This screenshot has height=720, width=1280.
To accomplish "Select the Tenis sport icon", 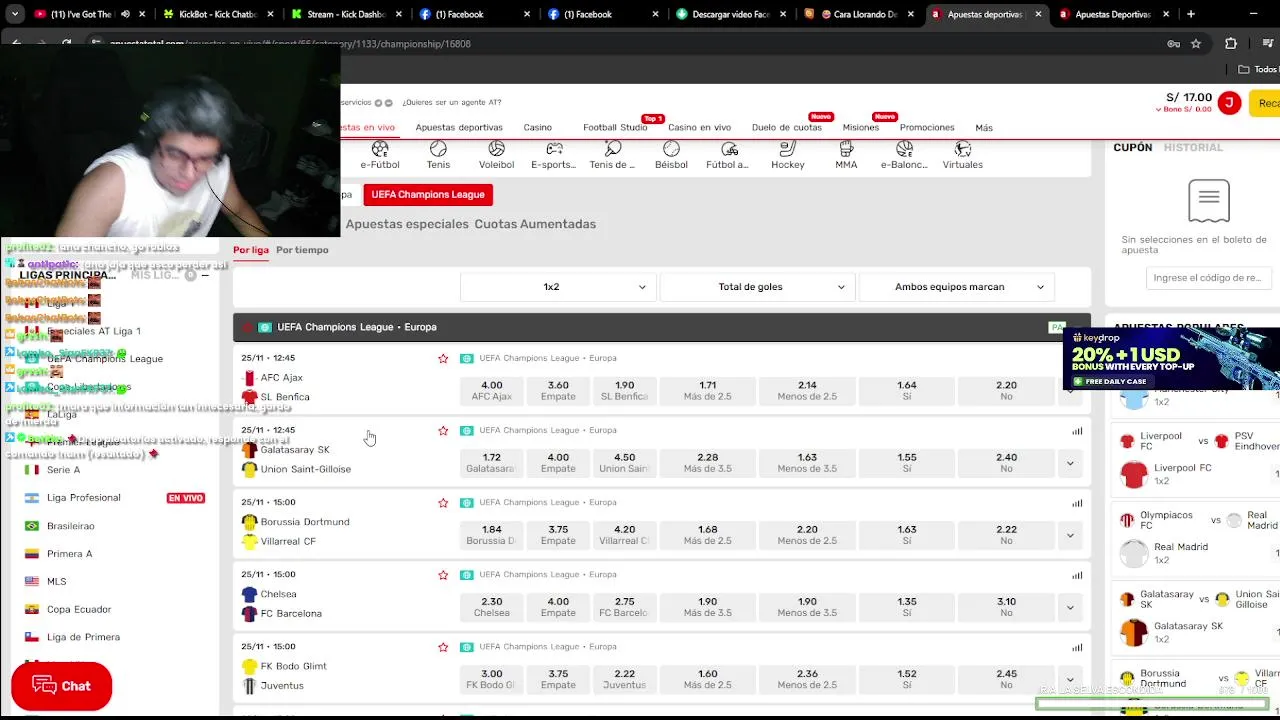I will point(438,155).
